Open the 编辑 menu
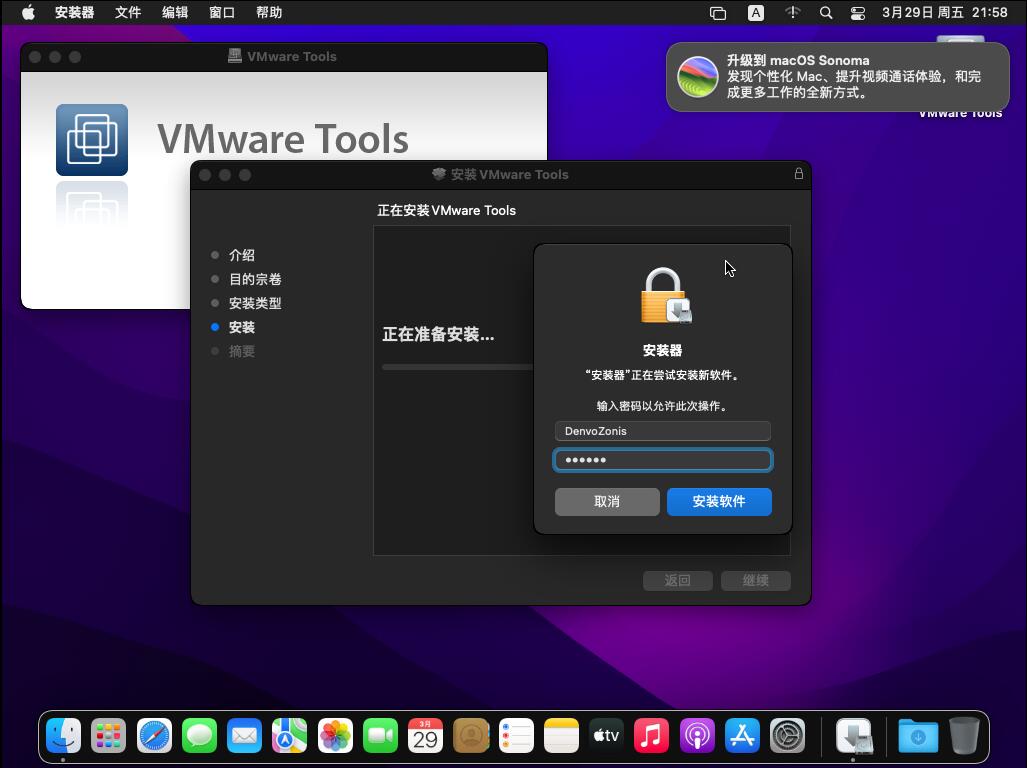This screenshot has height=768, width=1027. [x=175, y=13]
